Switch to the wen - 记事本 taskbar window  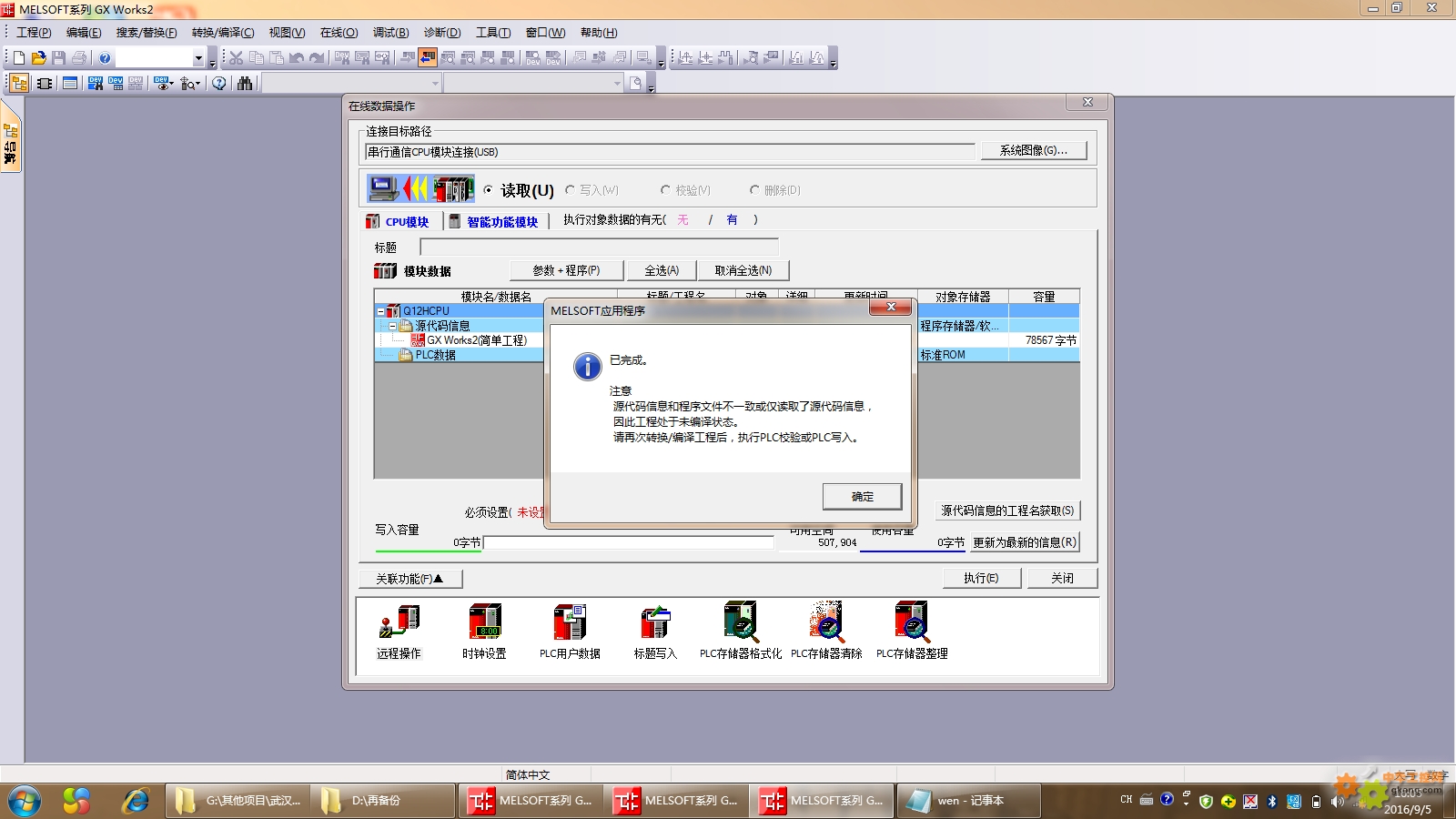click(x=969, y=801)
